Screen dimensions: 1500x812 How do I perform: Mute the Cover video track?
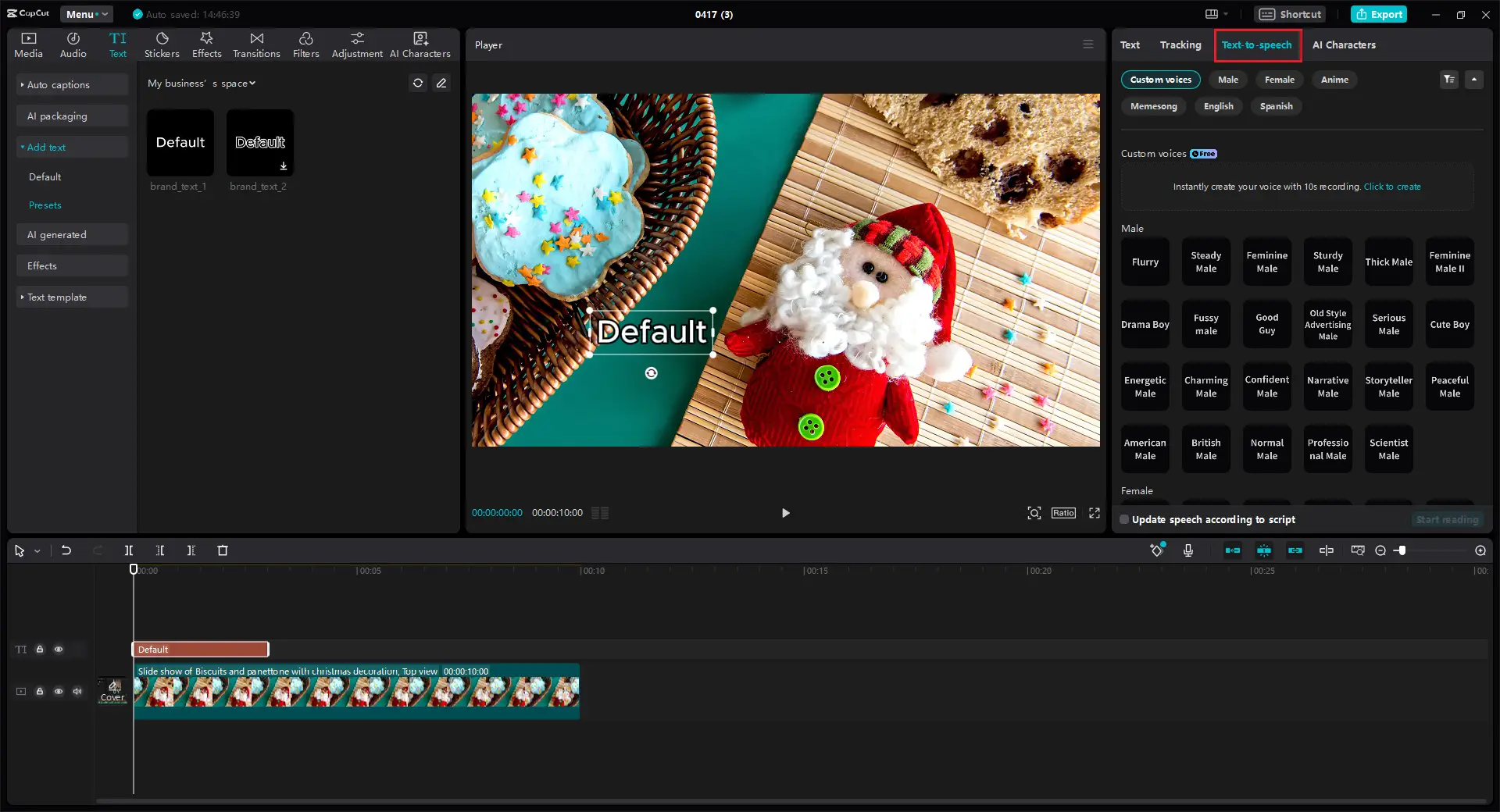click(77, 692)
